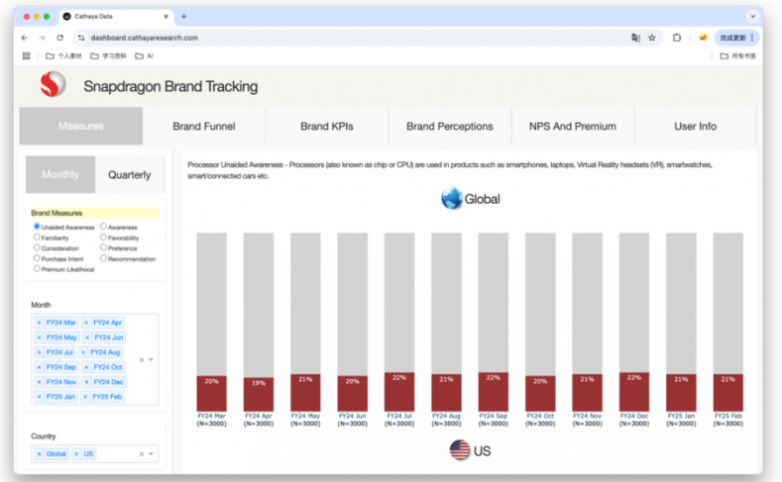This screenshot has width=782, height=482.
Task: Open a new tab with the plus icon
Action: (184, 17)
